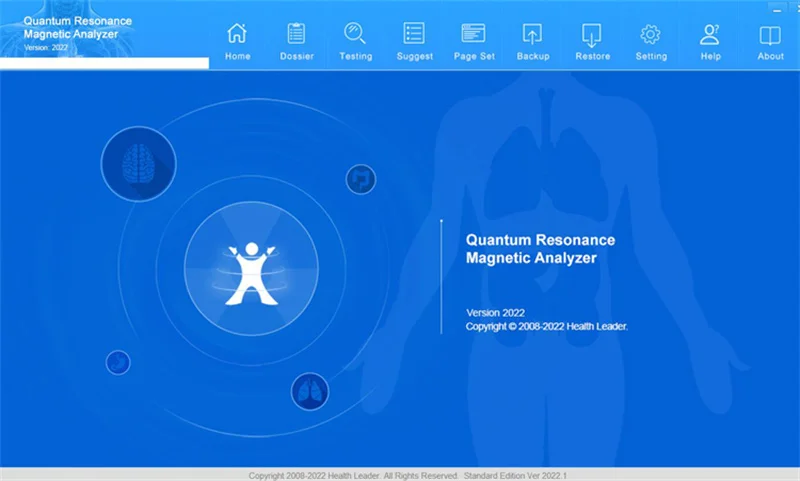Click the white bar under the logo
800x481 pixels.
104,63
